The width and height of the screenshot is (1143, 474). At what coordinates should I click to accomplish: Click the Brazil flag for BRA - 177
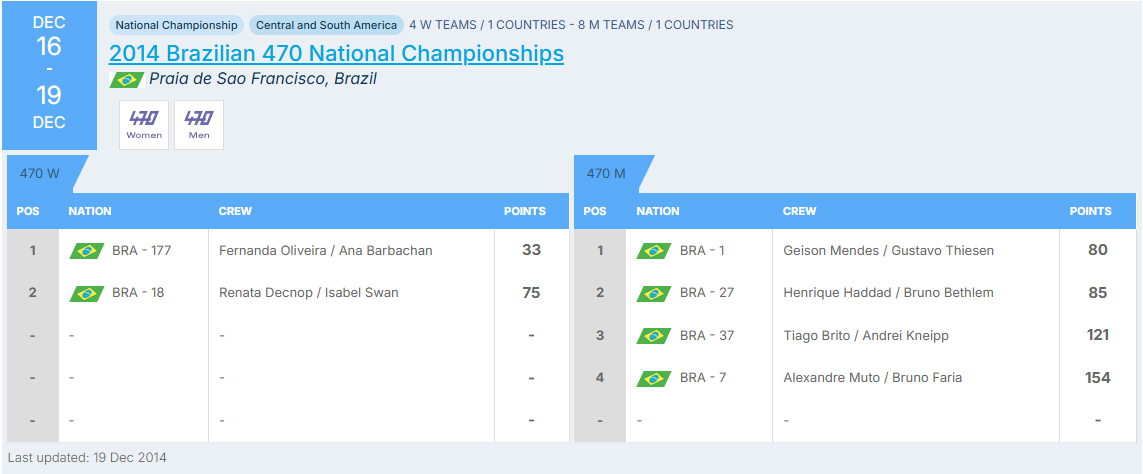[87, 251]
